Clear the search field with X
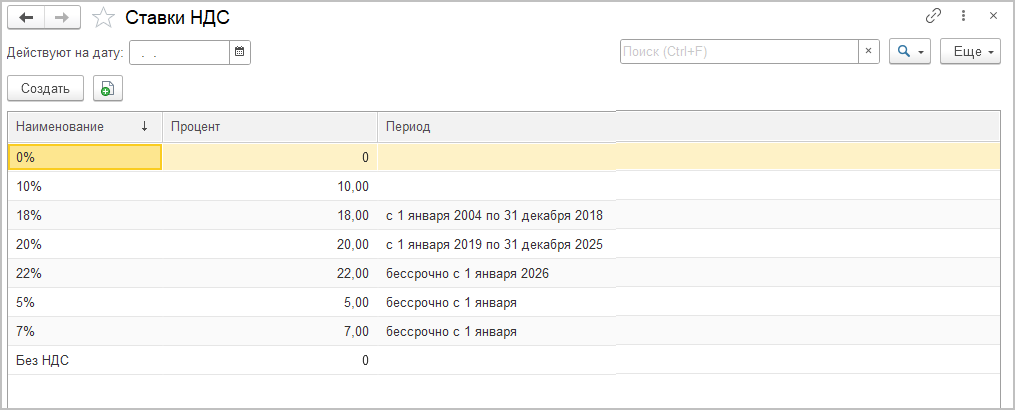 coord(869,52)
